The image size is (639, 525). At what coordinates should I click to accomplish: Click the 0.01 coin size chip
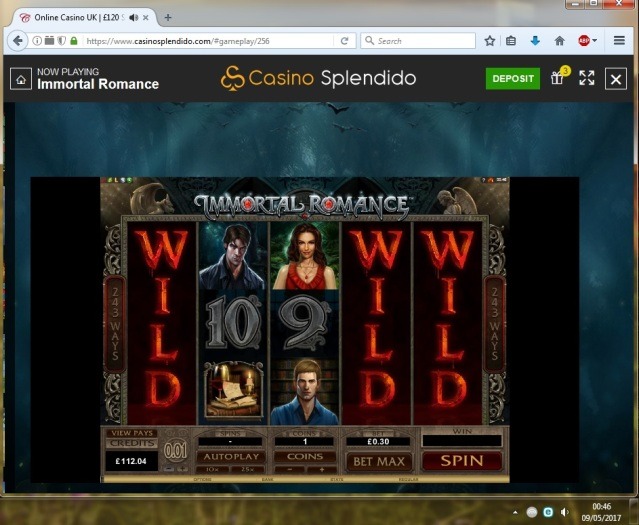[x=176, y=450]
